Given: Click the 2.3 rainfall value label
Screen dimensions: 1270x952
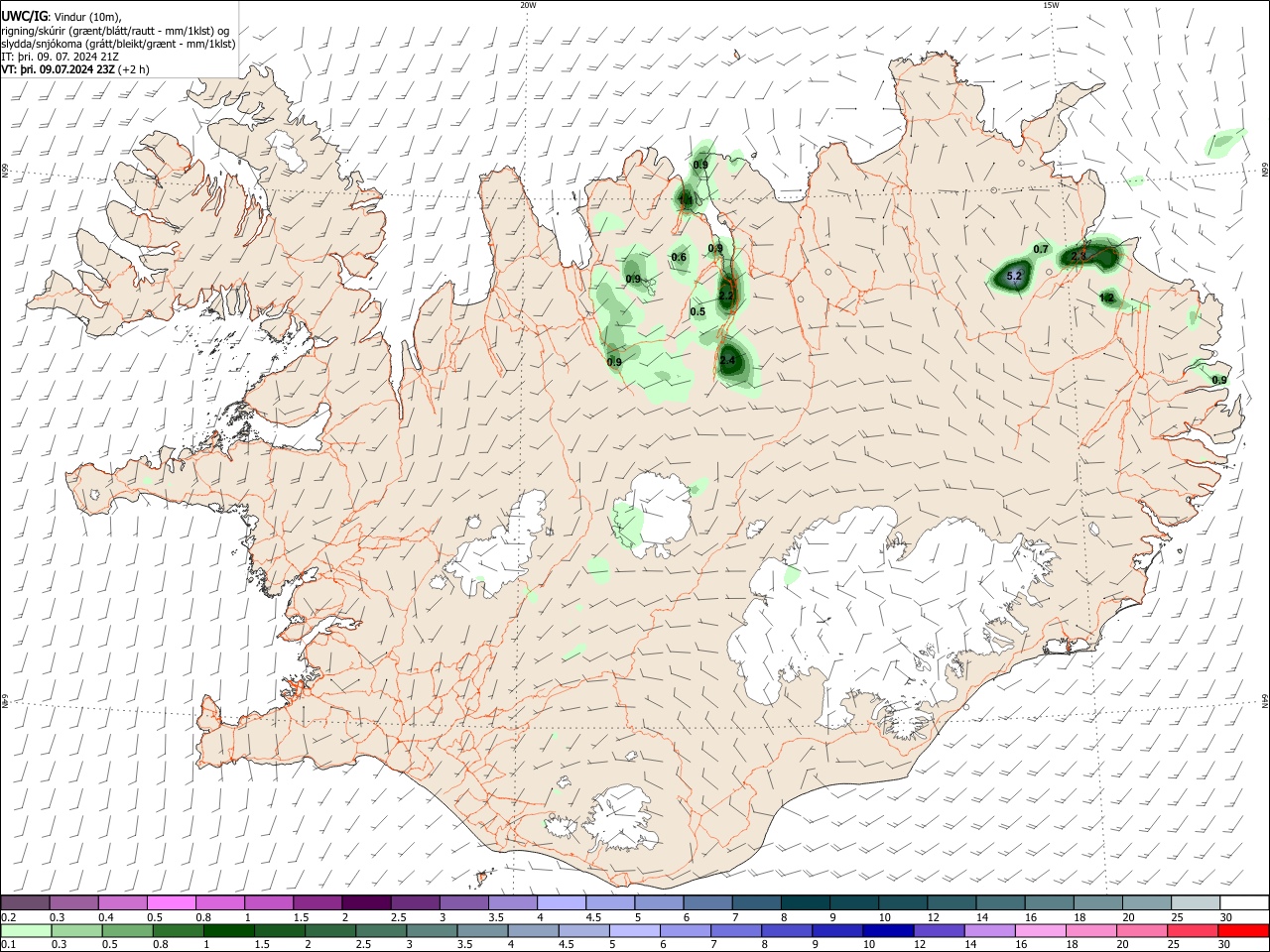Looking at the screenshot, I should pyautogui.click(x=1079, y=256).
